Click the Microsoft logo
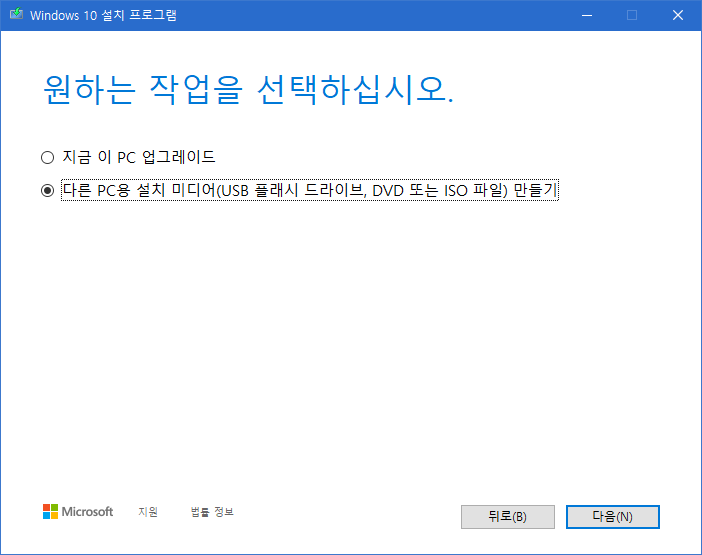This screenshot has height=555, width=702. point(78,512)
